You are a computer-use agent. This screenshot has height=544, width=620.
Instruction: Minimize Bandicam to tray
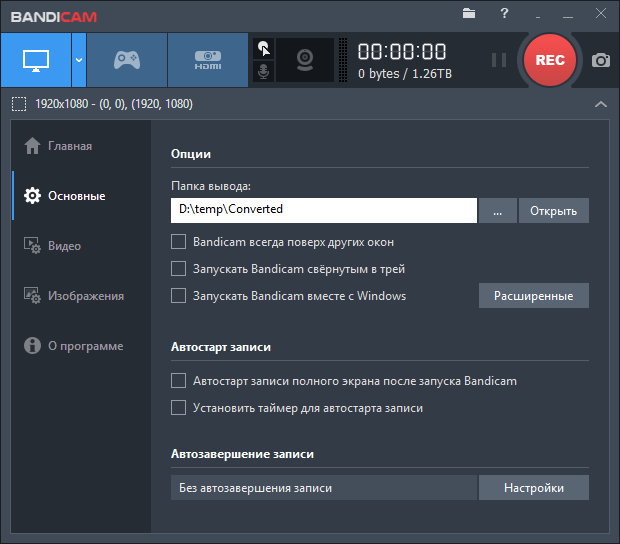pyautogui.click(x=538, y=16)
